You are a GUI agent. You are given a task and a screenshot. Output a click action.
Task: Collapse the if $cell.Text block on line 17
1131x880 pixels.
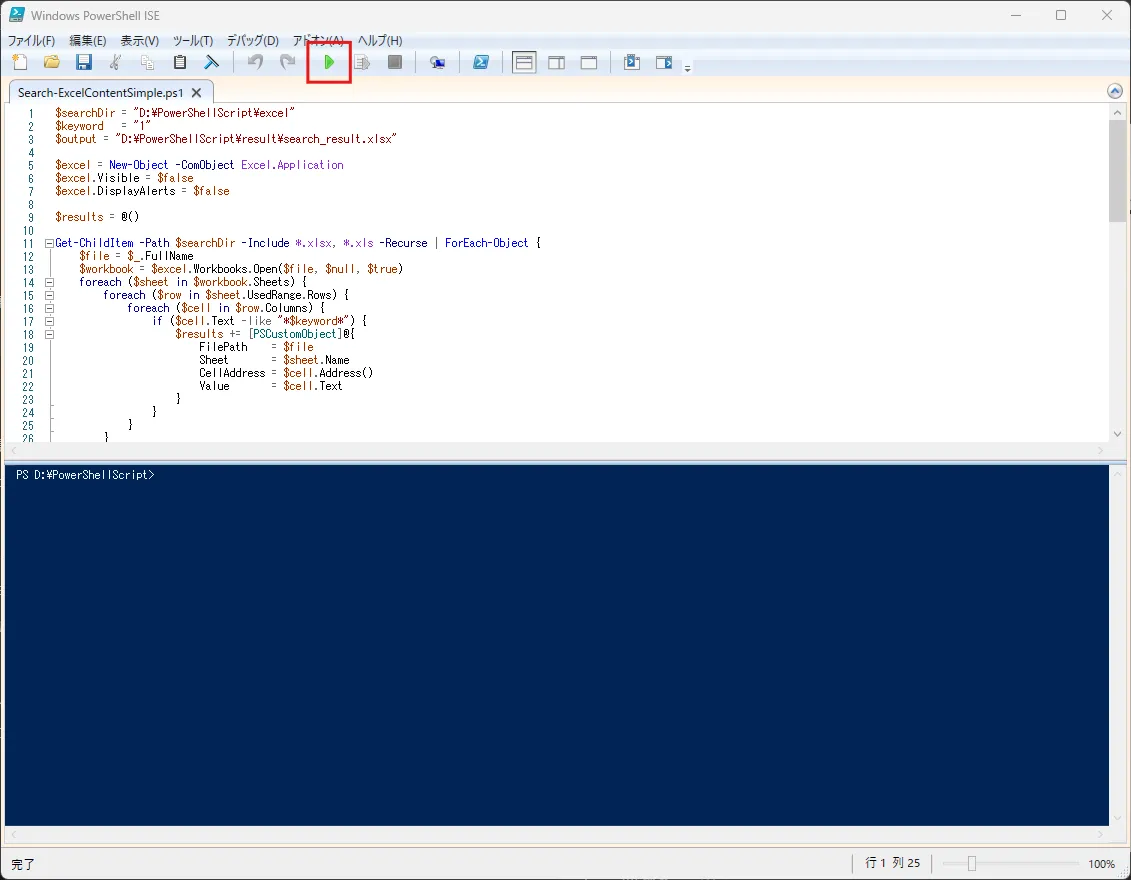pyautogui.click(x=49, y=321)
